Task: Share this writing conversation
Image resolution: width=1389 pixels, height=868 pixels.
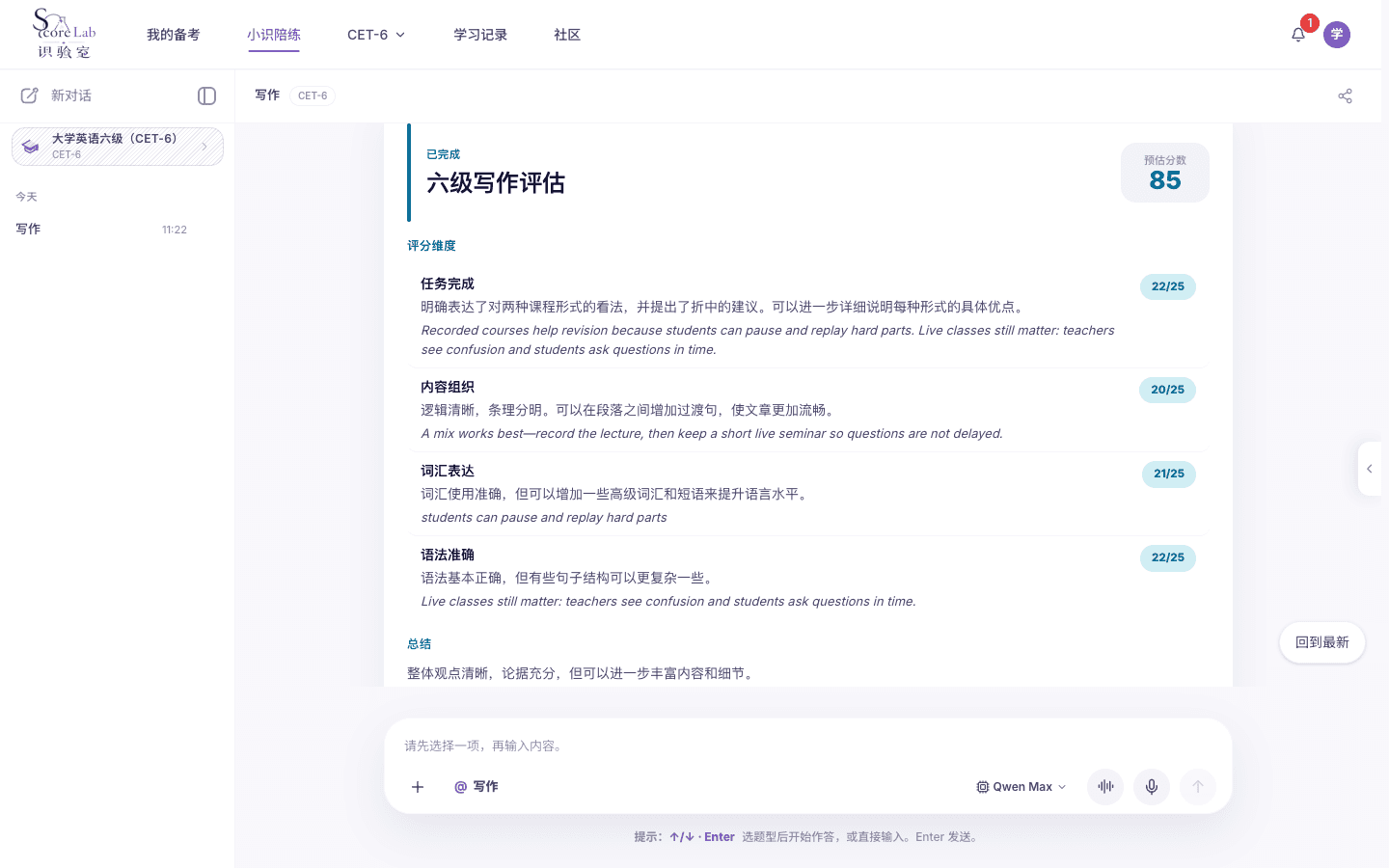Action: (x=1346, y=95)
